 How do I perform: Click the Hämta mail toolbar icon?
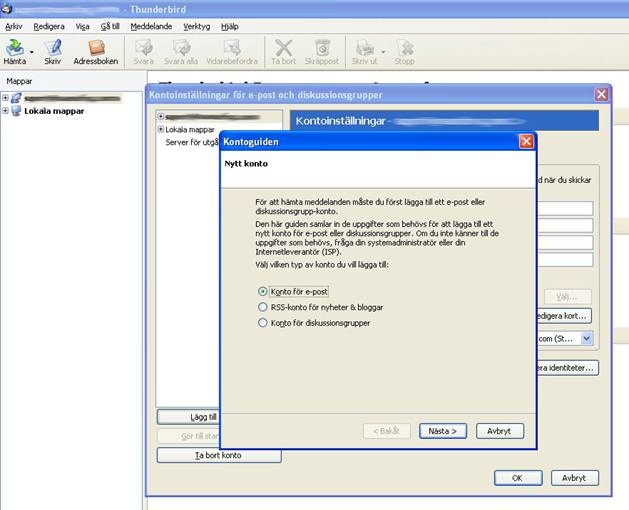click(x=14, y=48)
